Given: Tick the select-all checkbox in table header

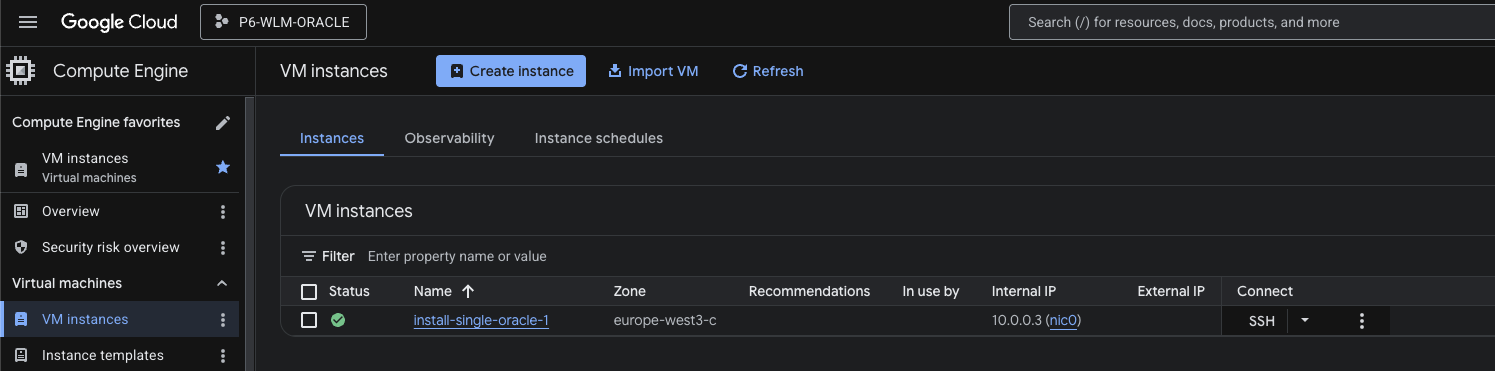Looking at the screenshot, I should click(309, 292).
